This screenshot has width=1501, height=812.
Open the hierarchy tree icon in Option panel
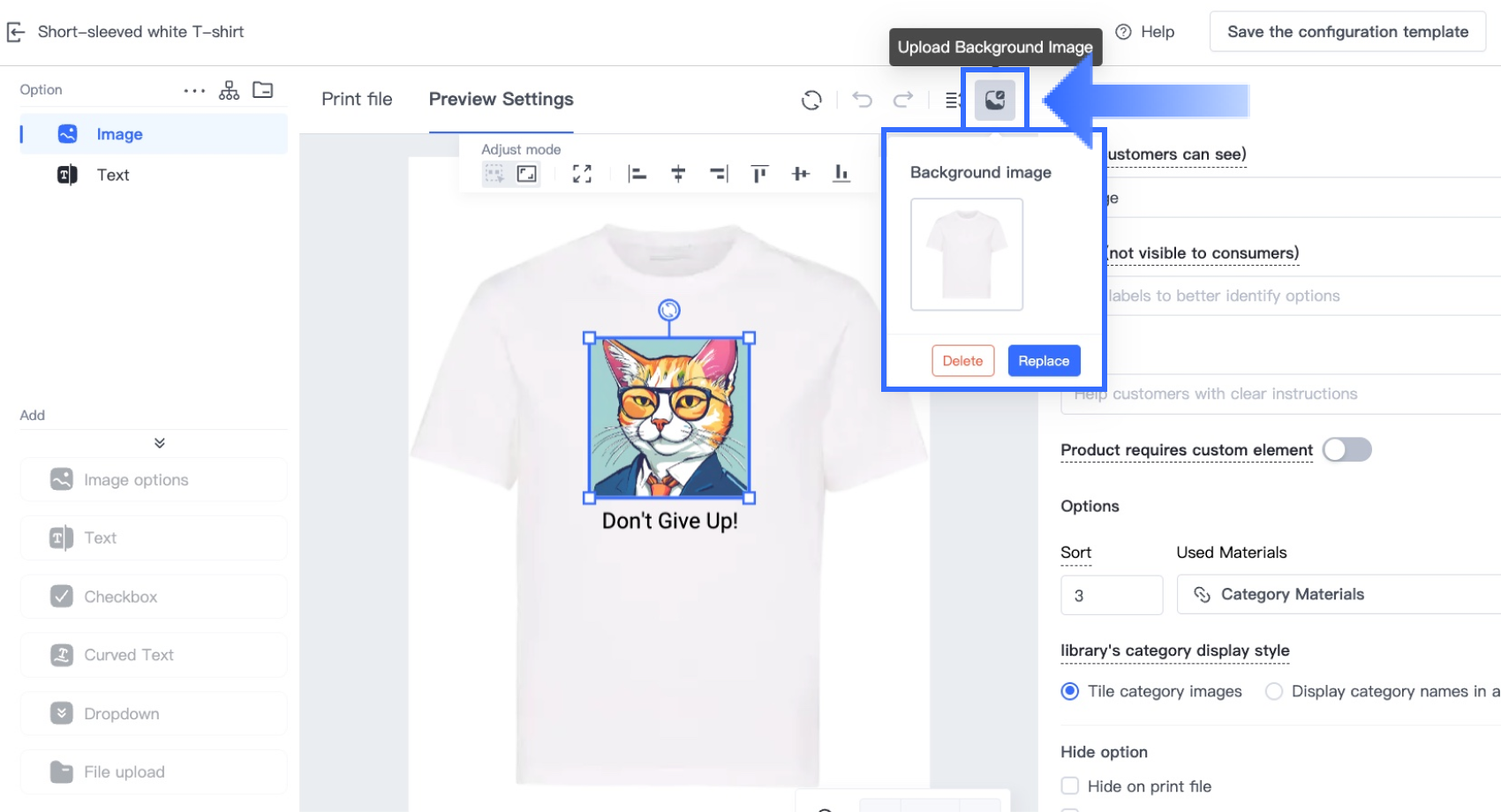229,90
